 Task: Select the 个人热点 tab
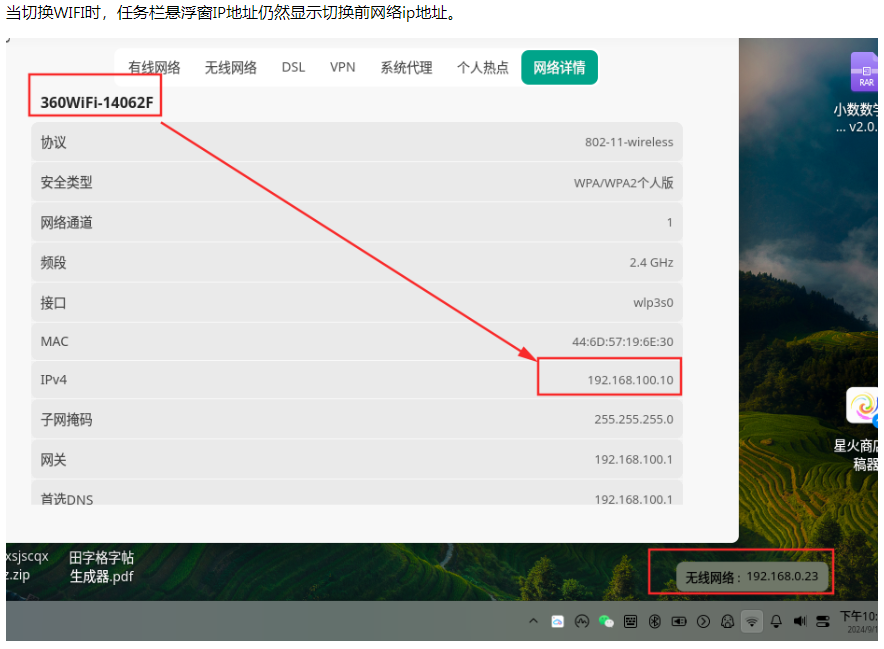pyautogui.click(x=483, y=68)
